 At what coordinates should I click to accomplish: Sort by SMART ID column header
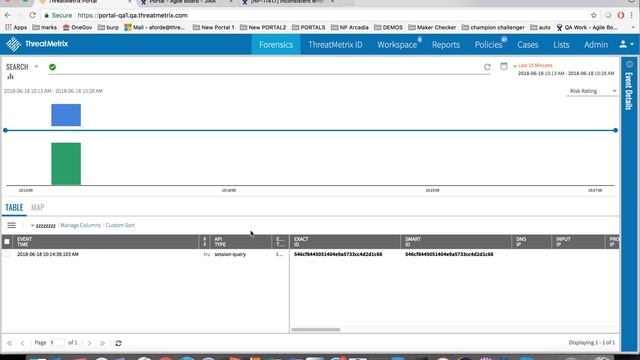[456, 242]
